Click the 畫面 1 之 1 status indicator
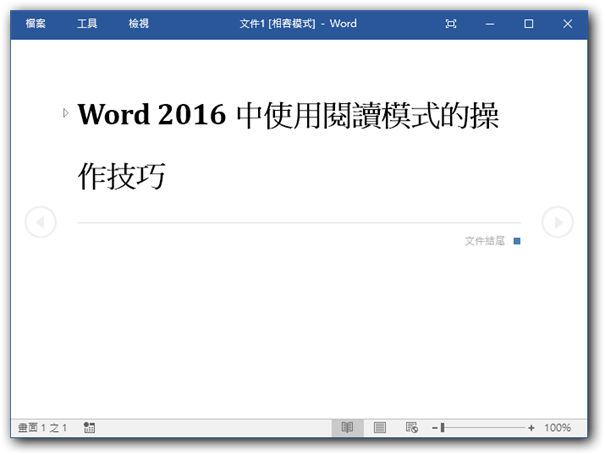 42,428
